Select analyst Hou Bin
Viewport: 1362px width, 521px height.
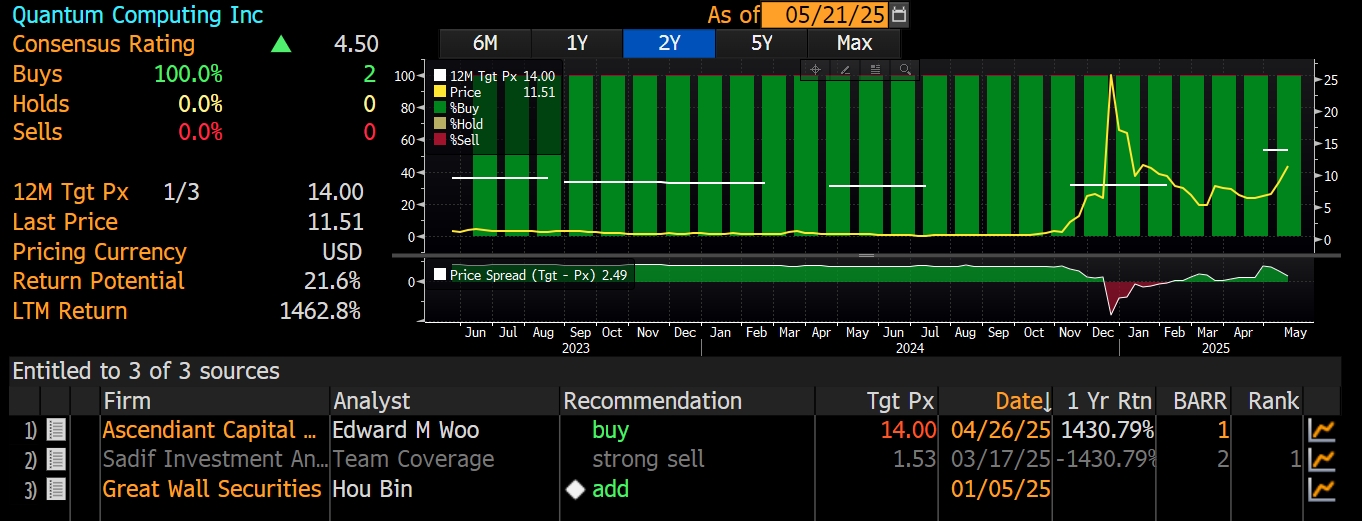(373, 489)
